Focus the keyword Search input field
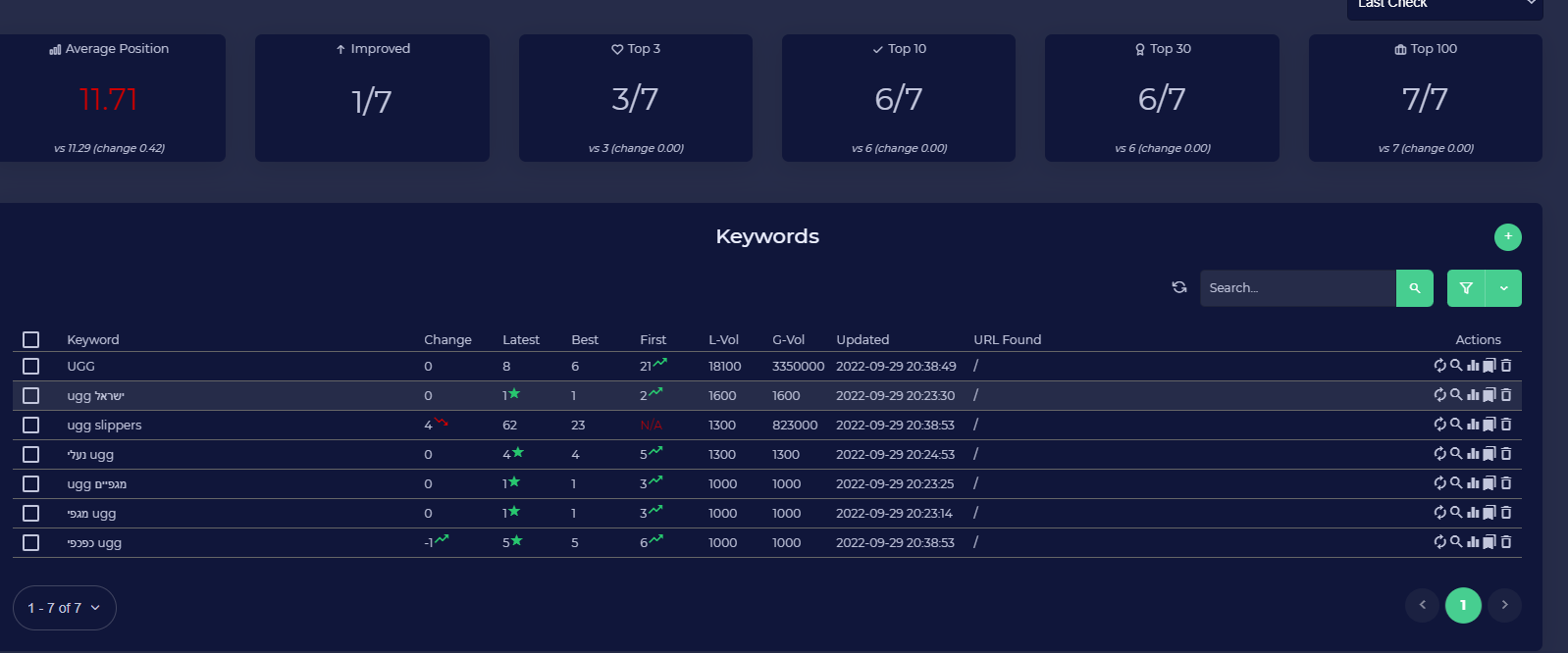The height and width of the screenshot is (653, 1568). (1297, 288)
